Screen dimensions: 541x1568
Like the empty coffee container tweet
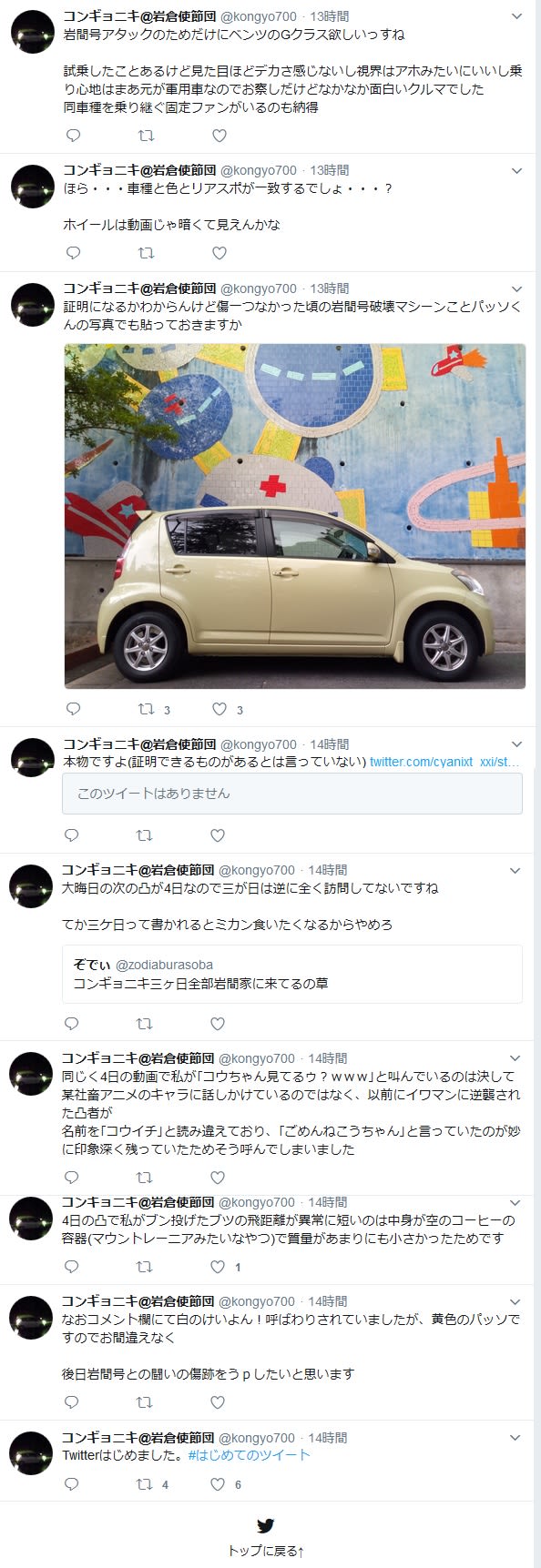pos(217,1266)
